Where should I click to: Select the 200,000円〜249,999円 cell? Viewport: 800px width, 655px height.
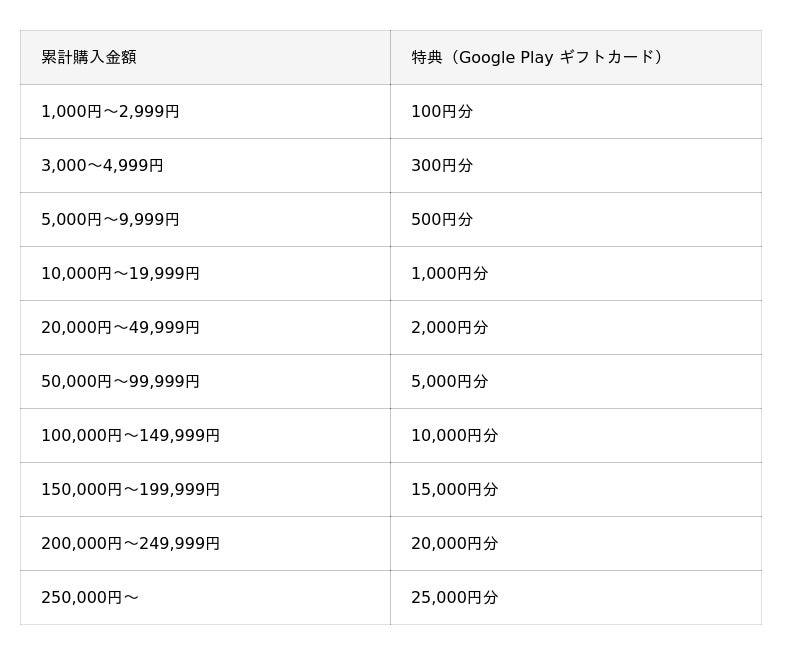coord(130,544)
